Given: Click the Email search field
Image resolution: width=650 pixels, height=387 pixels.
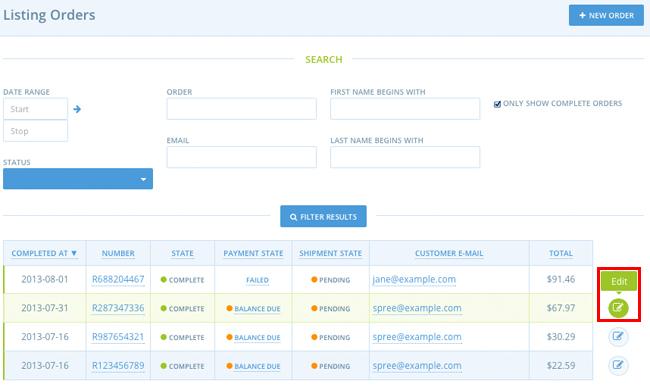Looking at the screenshot, I should click(242, 157).
